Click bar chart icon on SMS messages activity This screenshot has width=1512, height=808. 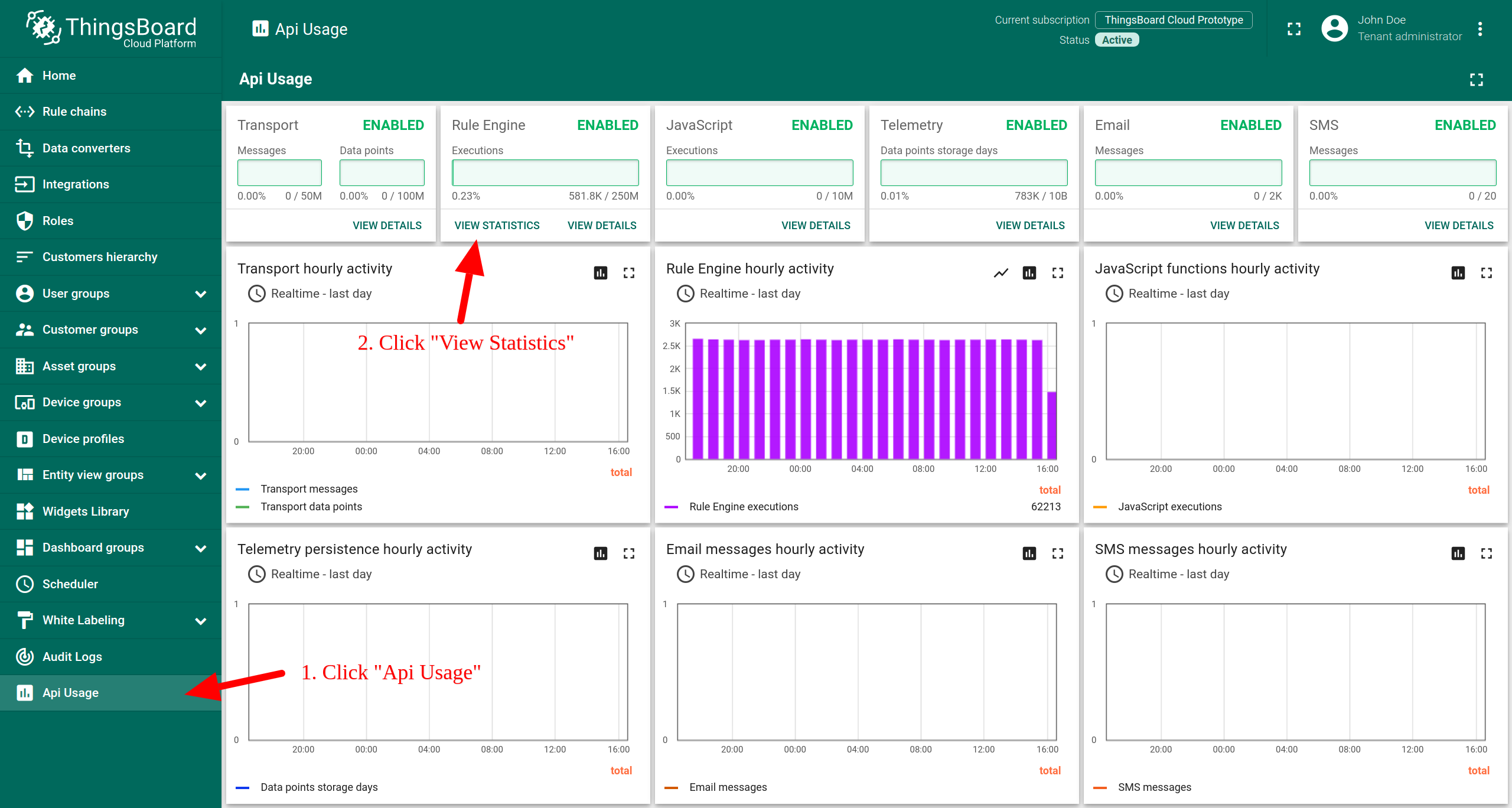pyautogui.click(x=1458, y=553)
